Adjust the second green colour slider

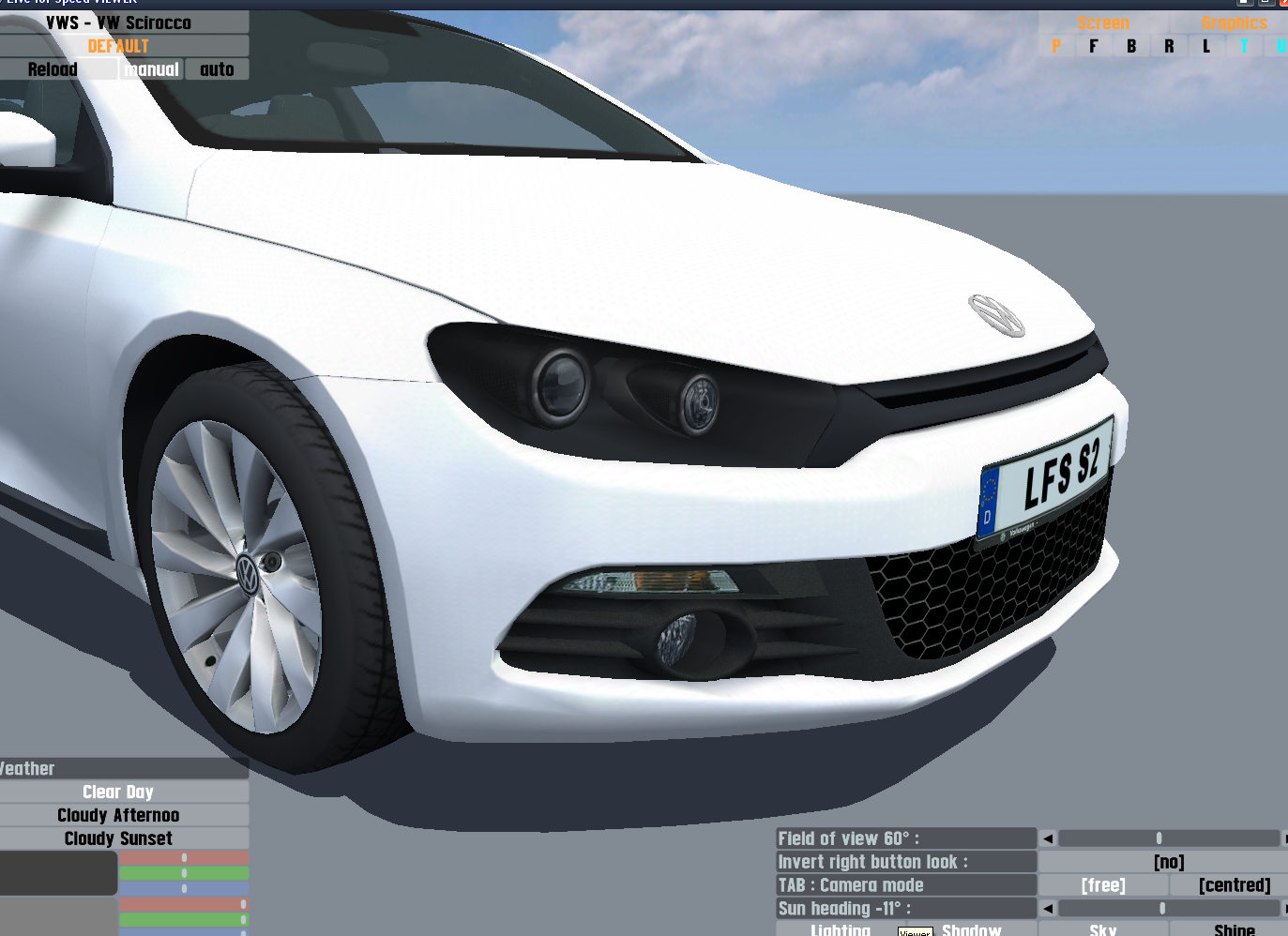(x=184, y=919)
